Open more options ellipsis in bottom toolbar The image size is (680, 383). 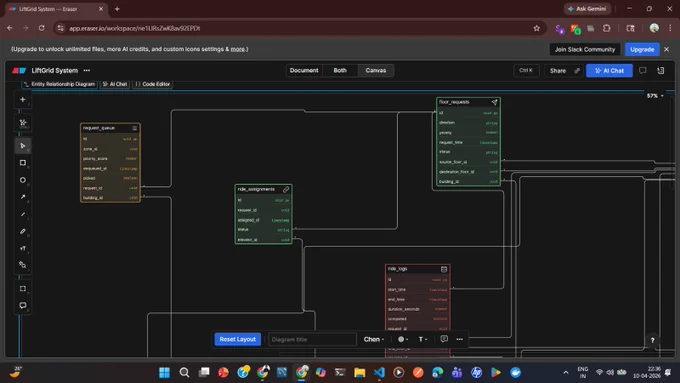459,339
